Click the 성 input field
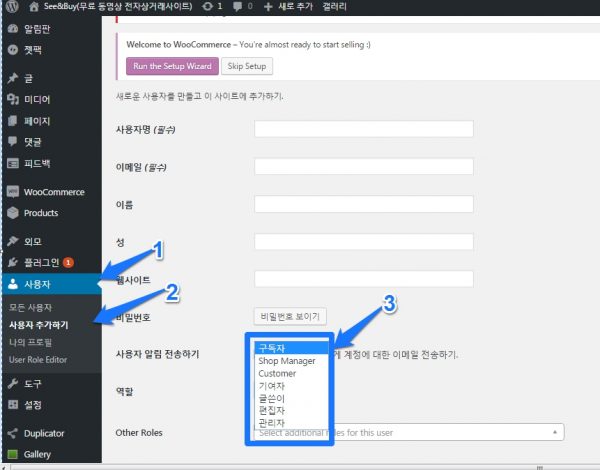The height and width of the screenshot is (470, 600). tap(364, 242)
